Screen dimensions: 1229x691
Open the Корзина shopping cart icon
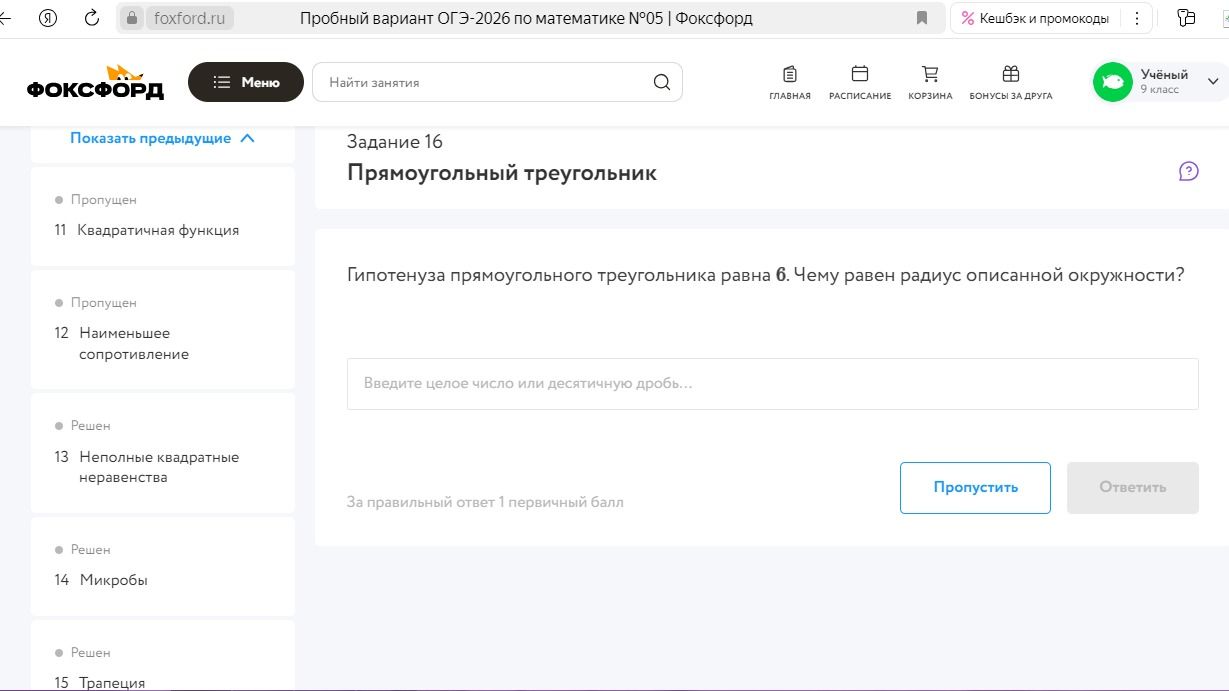click(930, 74)
